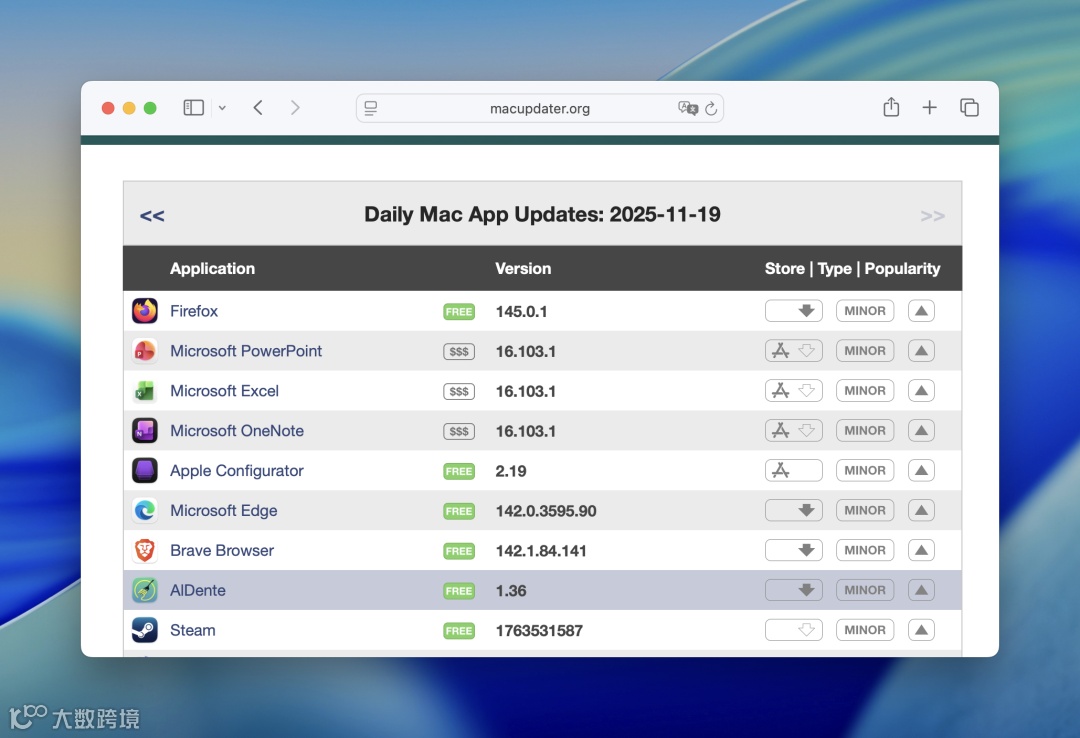Click Steam's outlined download arrow button
The height and width of the screenshot is (738, 1080).
click(793, 631)
